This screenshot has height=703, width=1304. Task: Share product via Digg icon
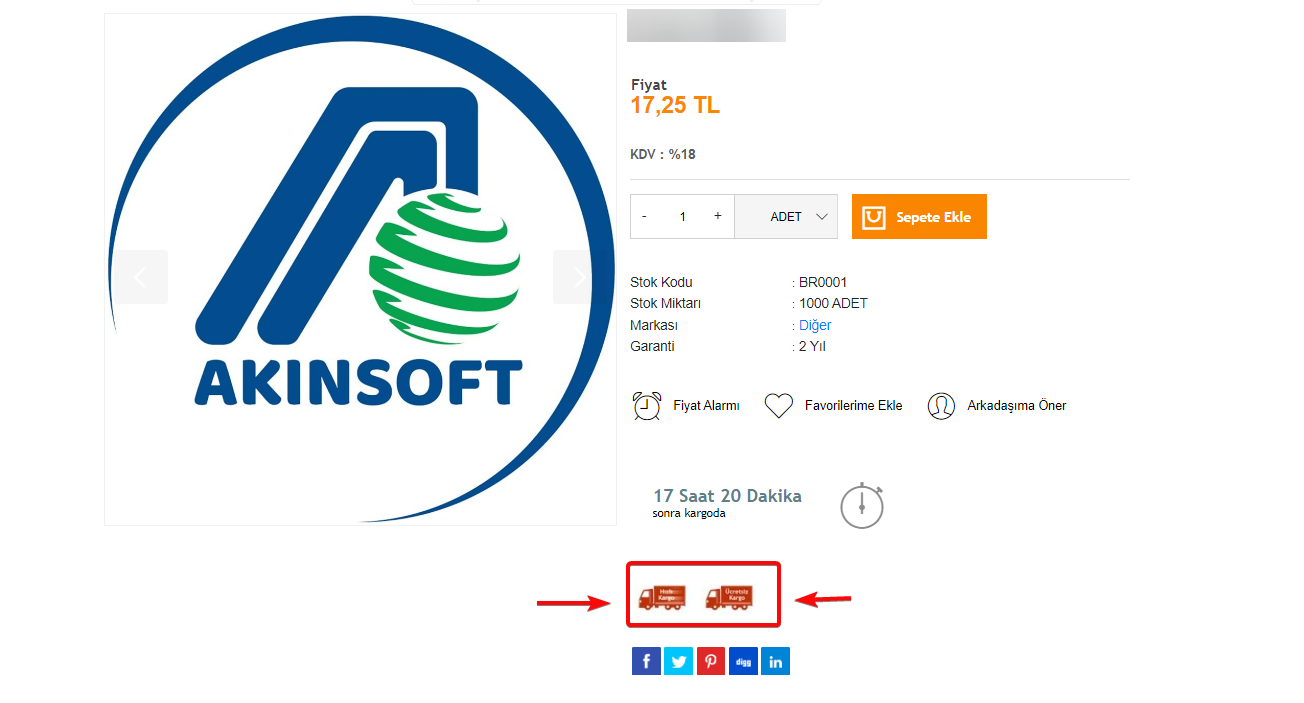[x=743, y=661]
